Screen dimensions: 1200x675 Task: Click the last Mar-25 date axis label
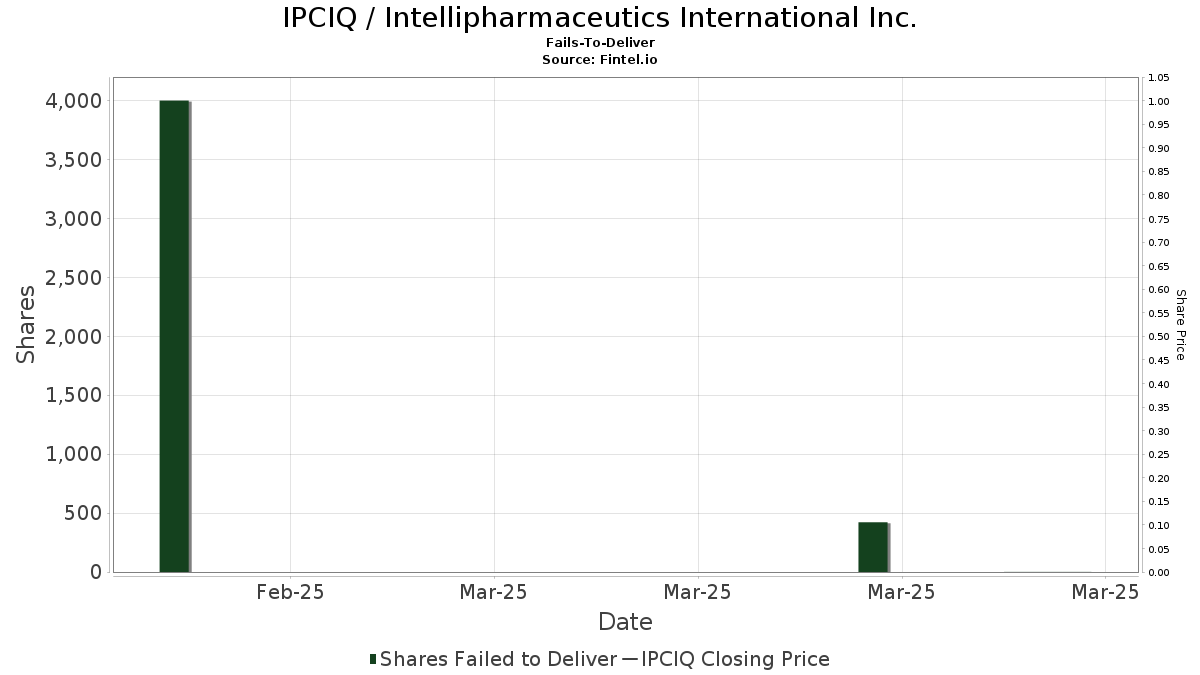pos(1105,592)
